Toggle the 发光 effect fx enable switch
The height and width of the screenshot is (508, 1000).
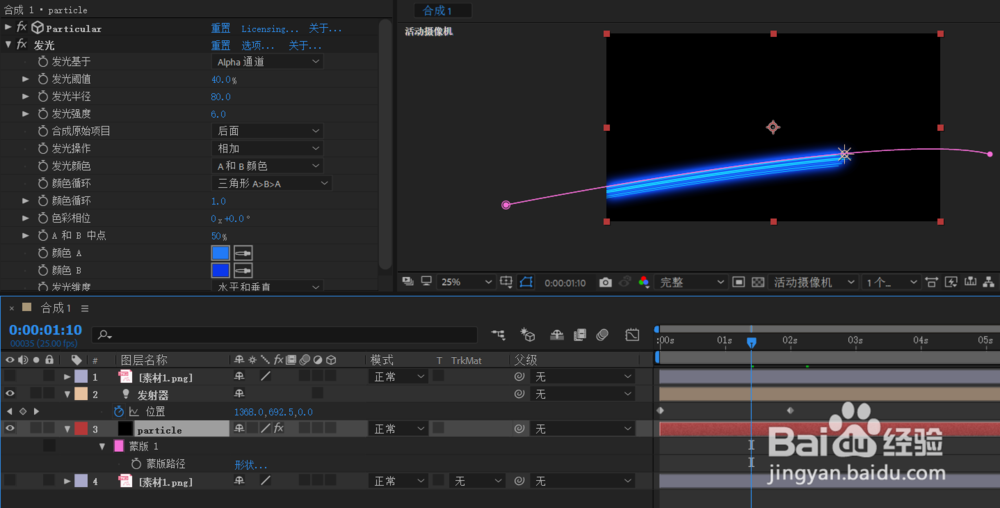(x=22, y=45)
